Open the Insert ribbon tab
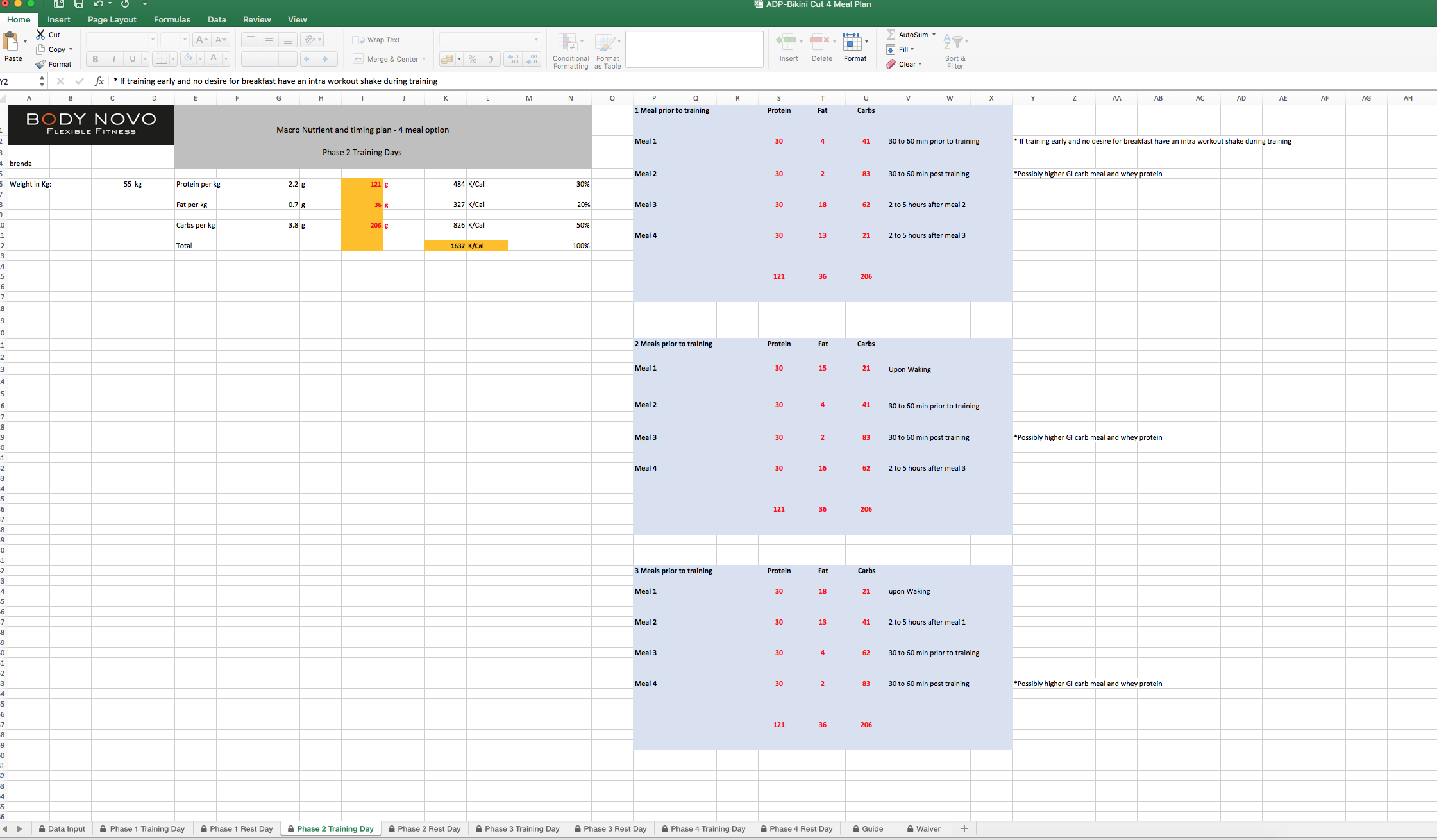Screen dimensions: 1437x840 (x=59, y=19)
